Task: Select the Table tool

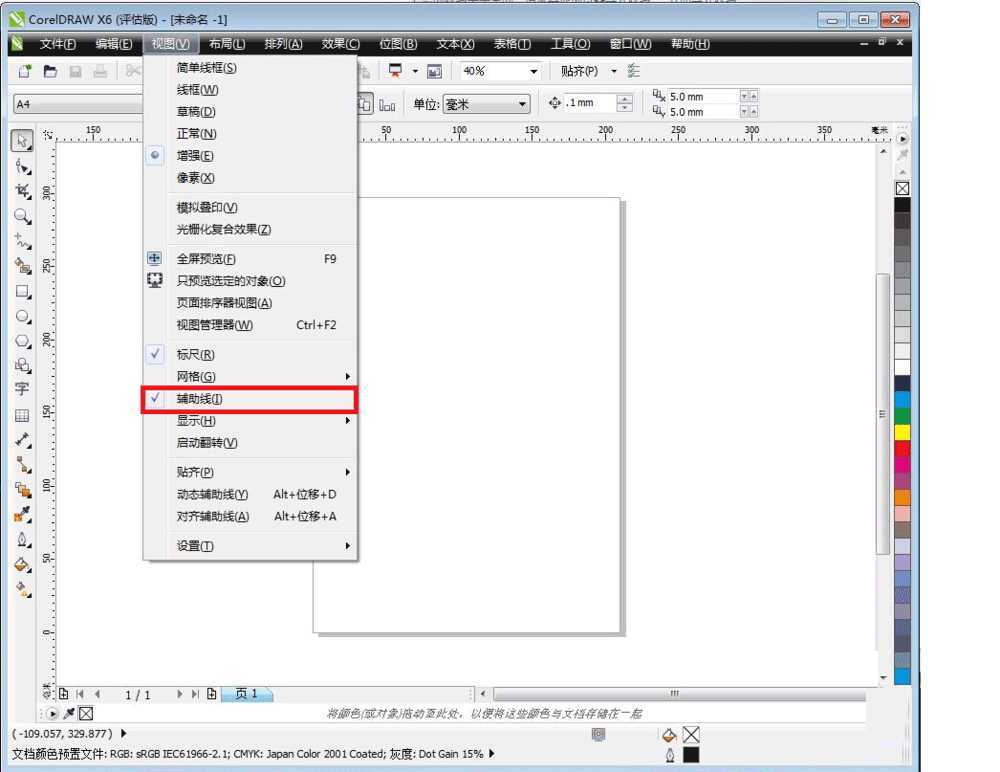Action: point(21,414)
